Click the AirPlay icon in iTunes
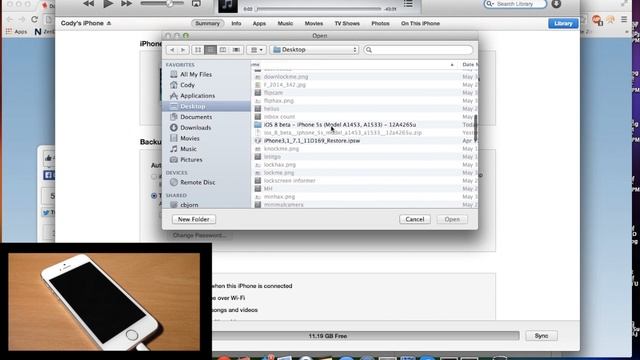The image size is (640, 360). click(196, 4)
